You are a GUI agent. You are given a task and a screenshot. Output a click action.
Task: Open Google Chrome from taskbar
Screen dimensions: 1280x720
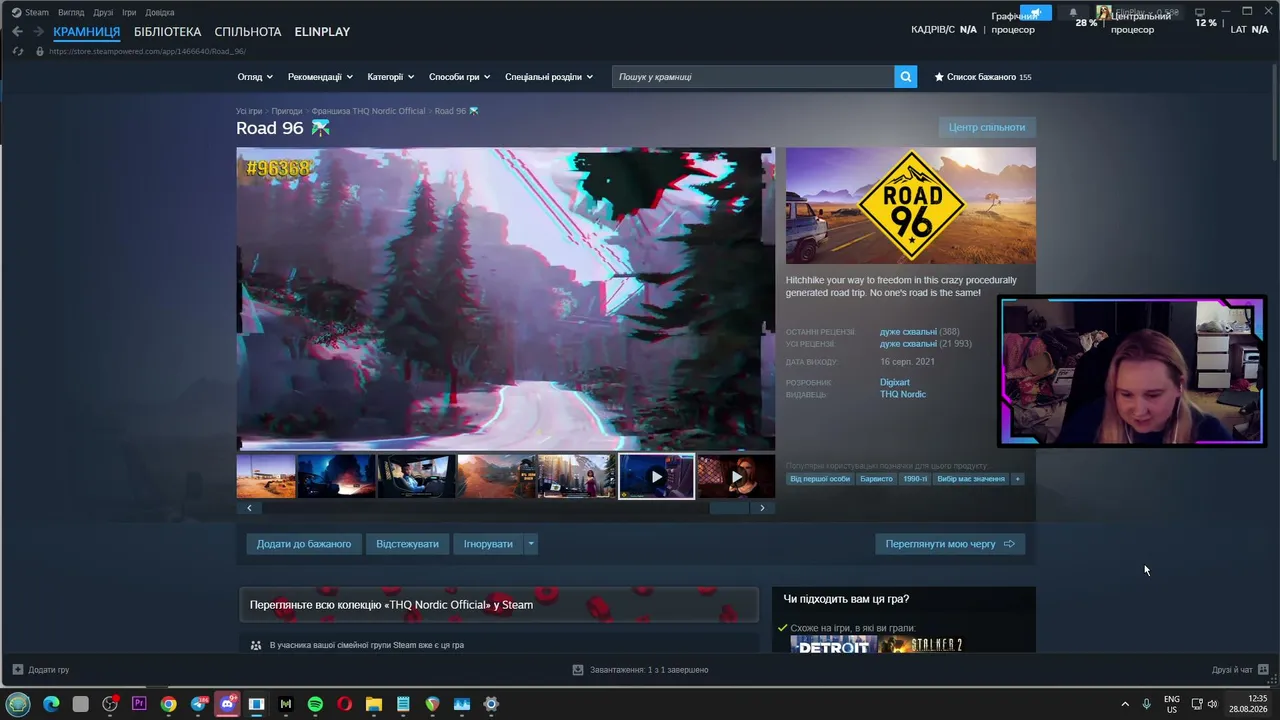[x=168, y=704]
